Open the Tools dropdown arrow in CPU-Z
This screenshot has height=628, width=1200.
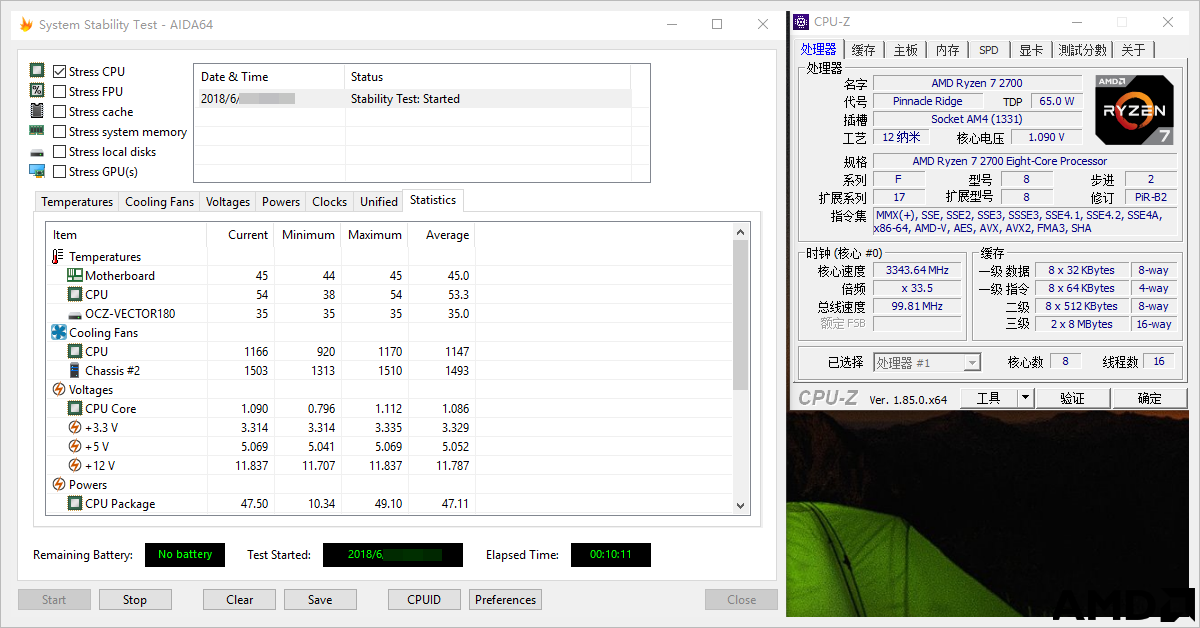point(1025,398)
